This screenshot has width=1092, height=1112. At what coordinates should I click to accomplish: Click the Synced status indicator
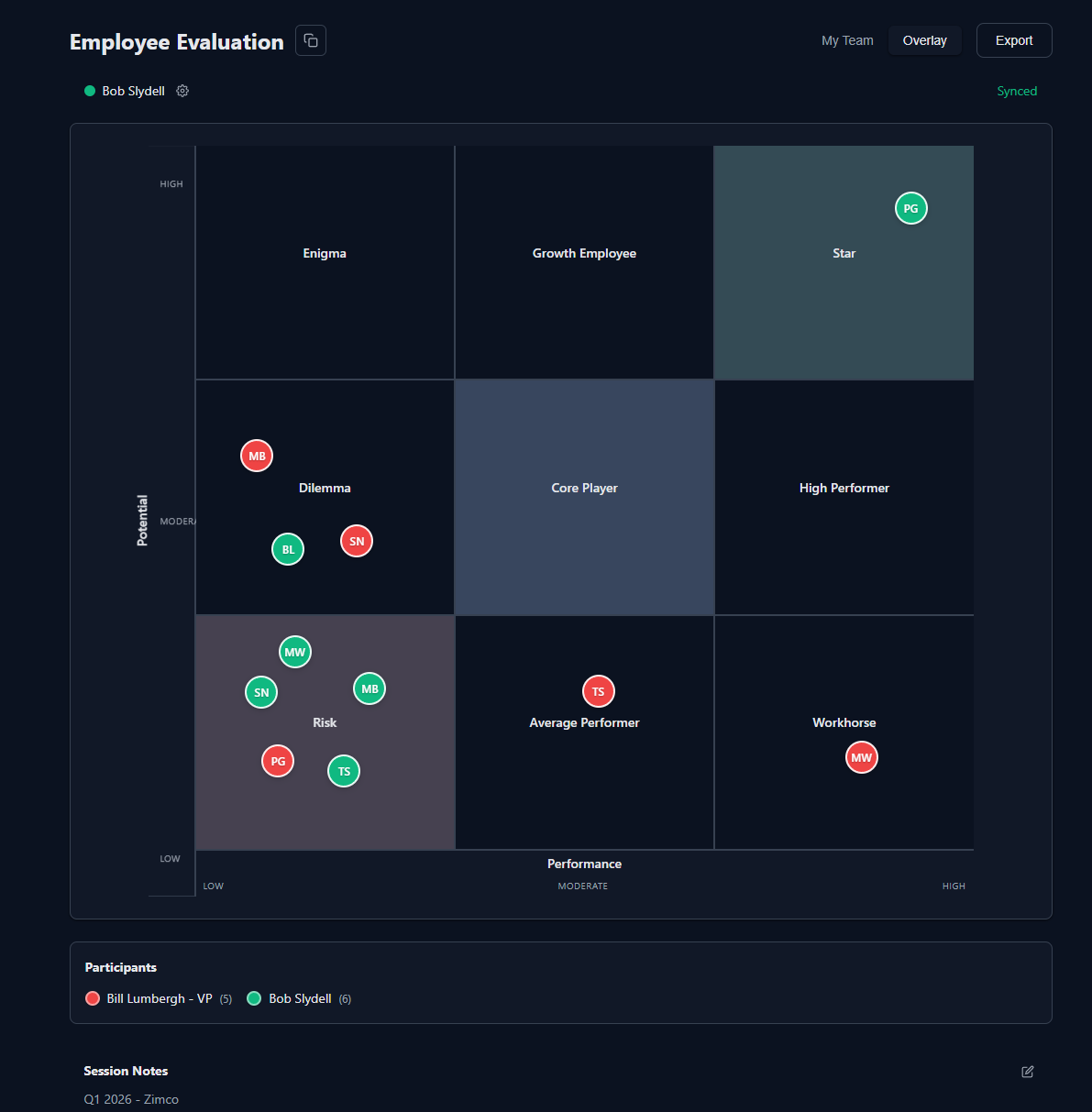[1017, 91]
